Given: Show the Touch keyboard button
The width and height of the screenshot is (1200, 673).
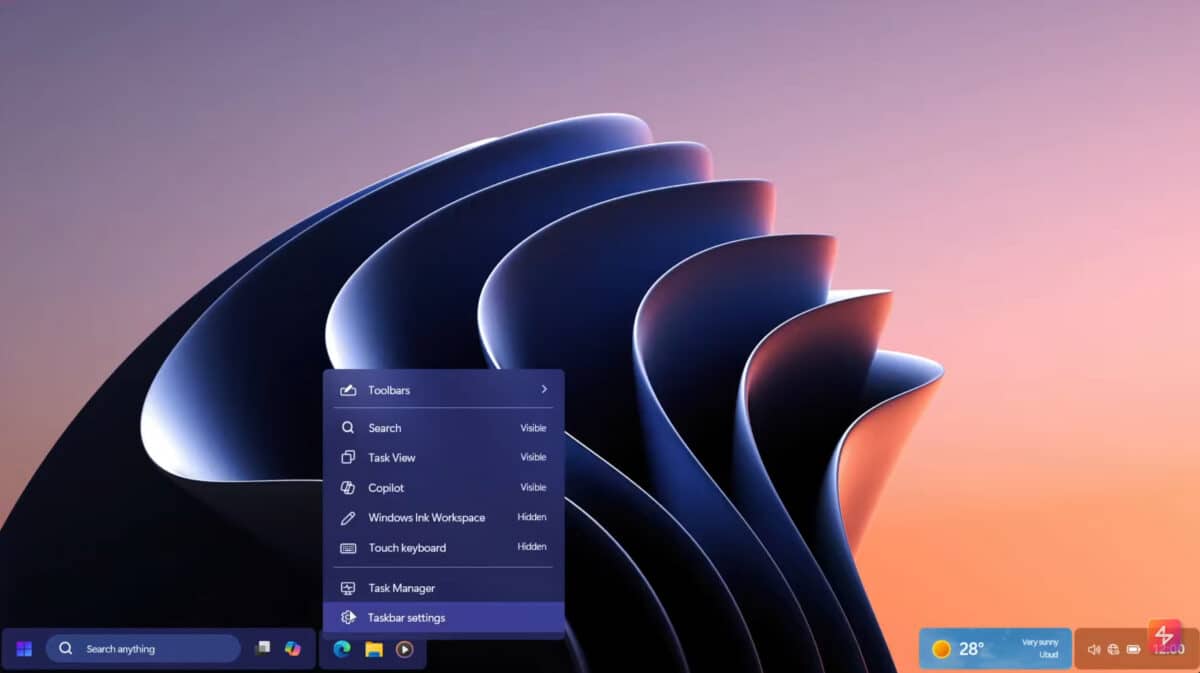Looking at the screenshot, I should [x=443, y=547].
